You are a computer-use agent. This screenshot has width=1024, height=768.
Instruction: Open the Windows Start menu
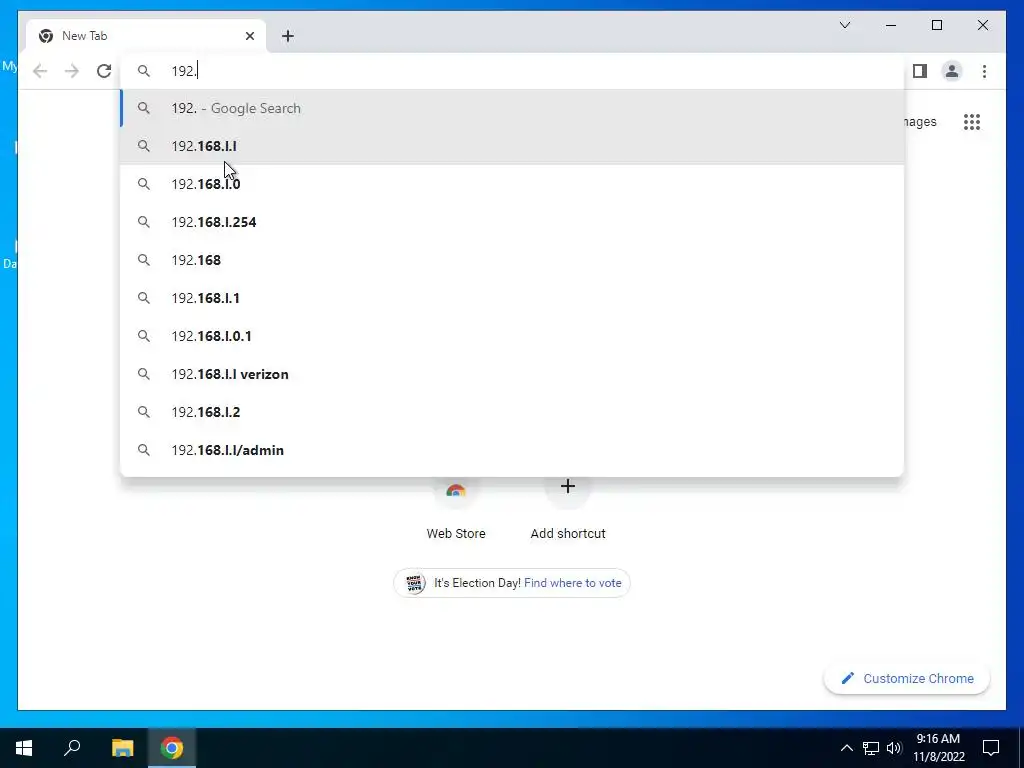coord(24,748)
